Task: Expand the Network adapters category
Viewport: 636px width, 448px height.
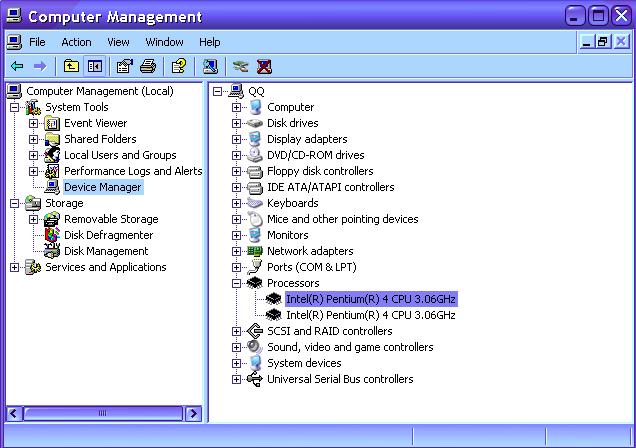Action: [237, 251]
